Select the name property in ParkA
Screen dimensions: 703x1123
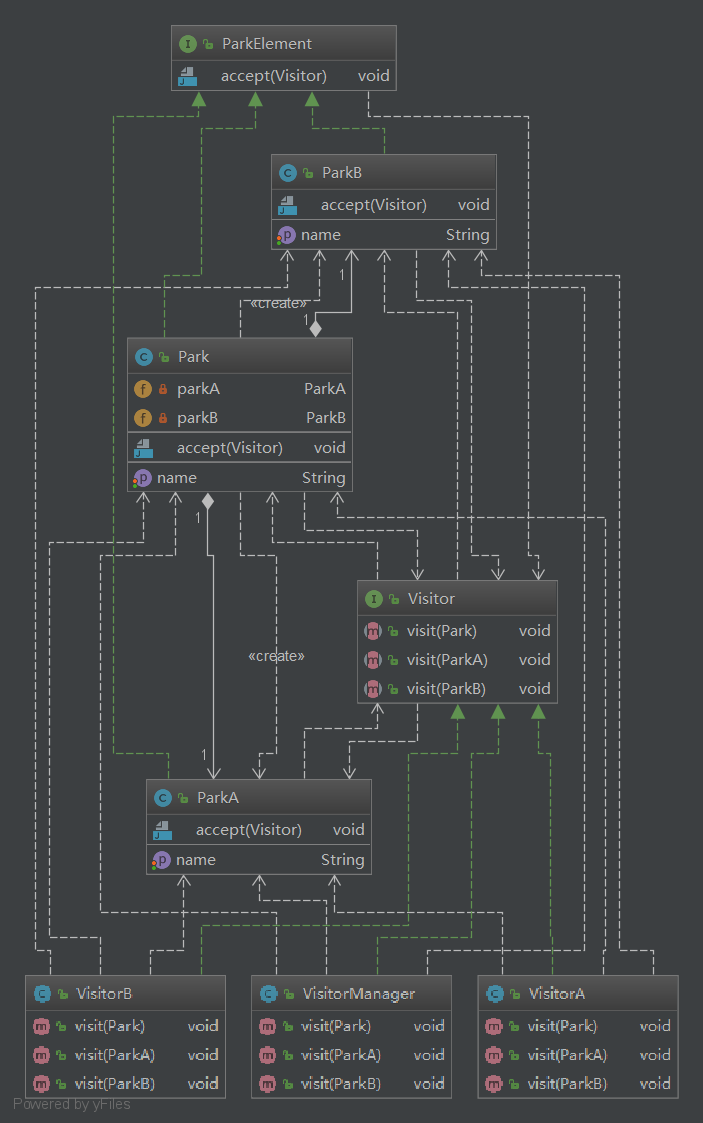(x=196, y=860)
